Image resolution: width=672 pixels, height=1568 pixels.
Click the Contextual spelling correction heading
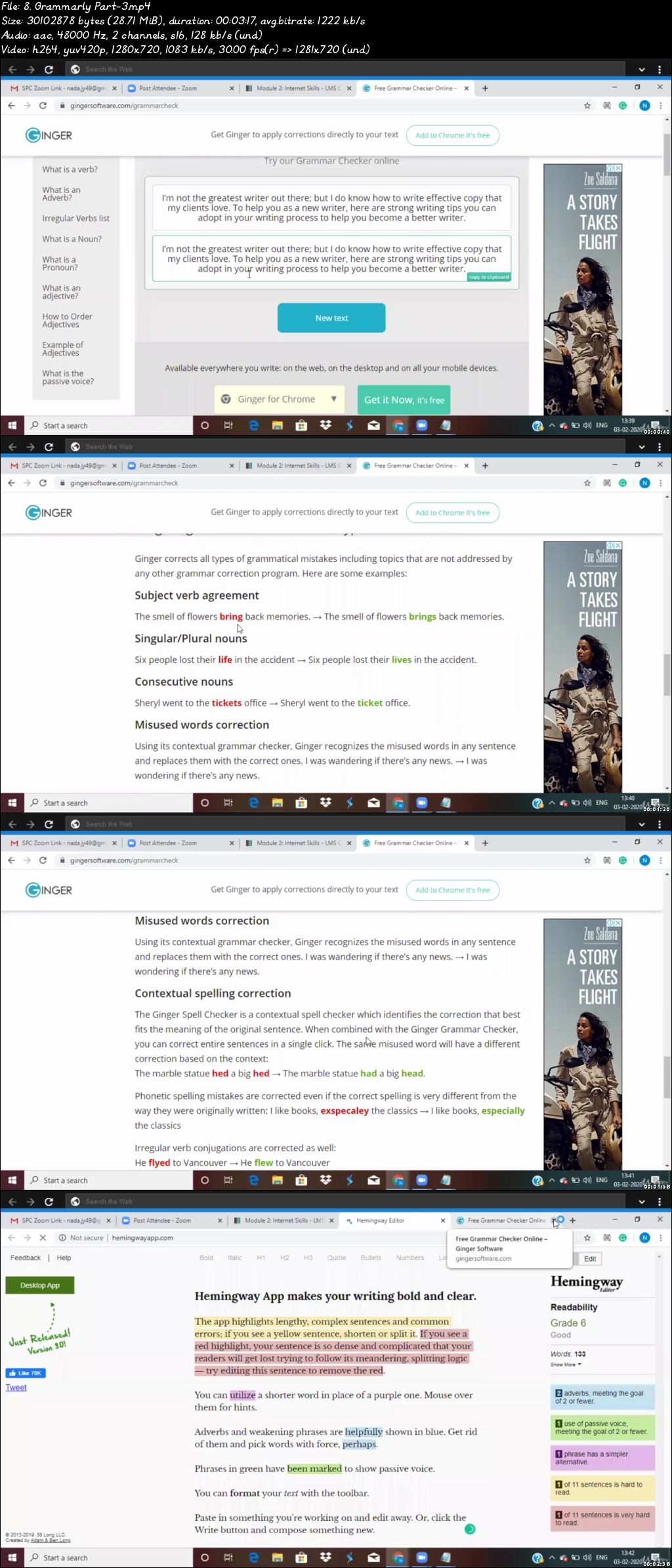[213, 993]
